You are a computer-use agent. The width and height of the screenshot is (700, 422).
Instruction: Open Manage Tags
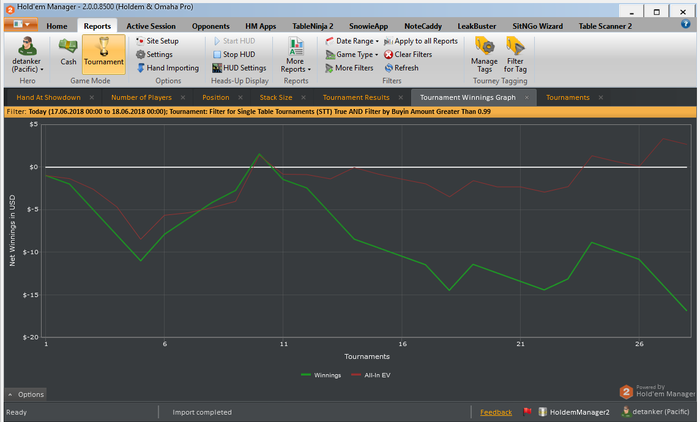pyautogui.click(x=484, y=55)
